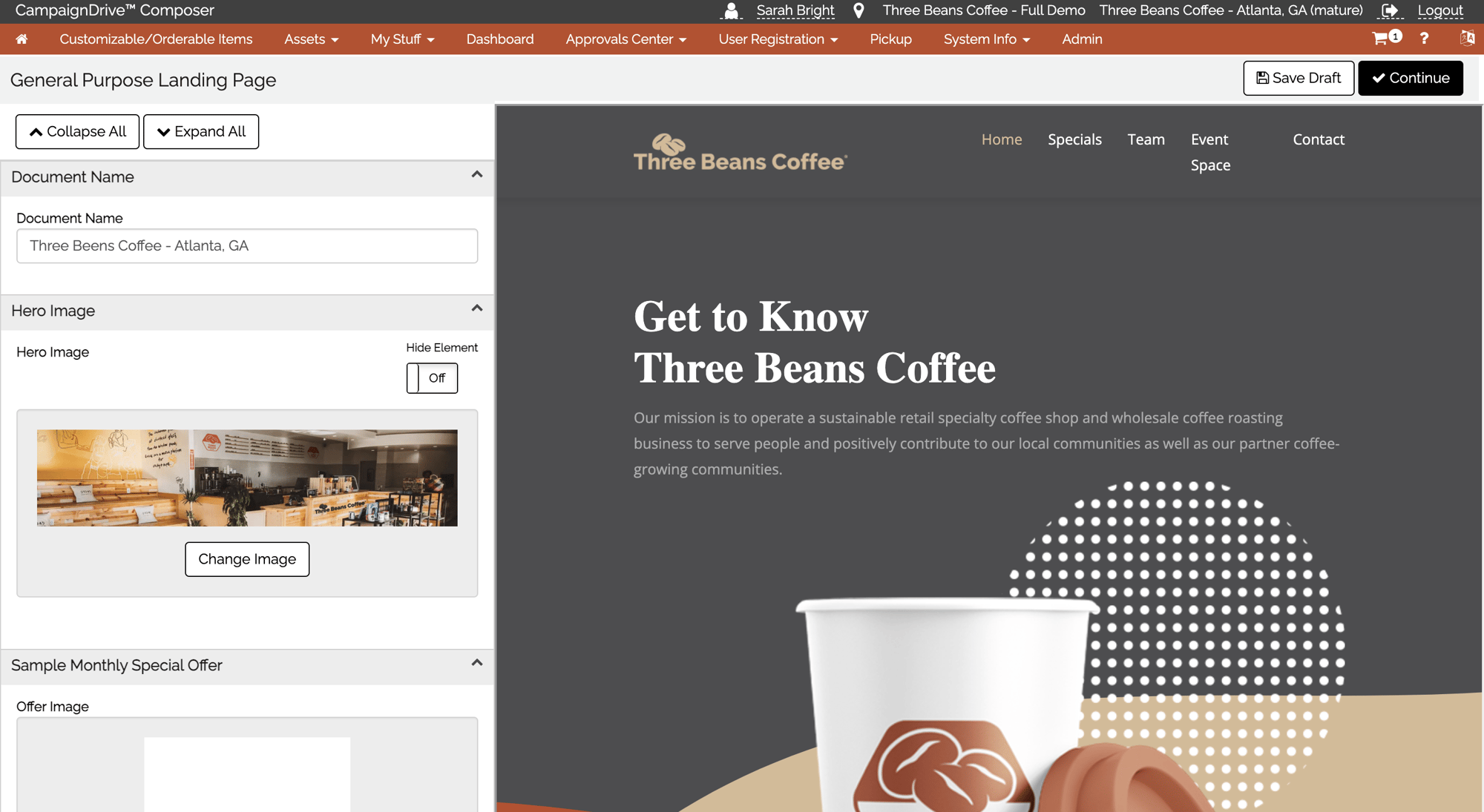The width and height of the screenshot is (1484, 812).
Task: Collapse Sample Monthly Special Offer section
Action: [x=477, y=663]
